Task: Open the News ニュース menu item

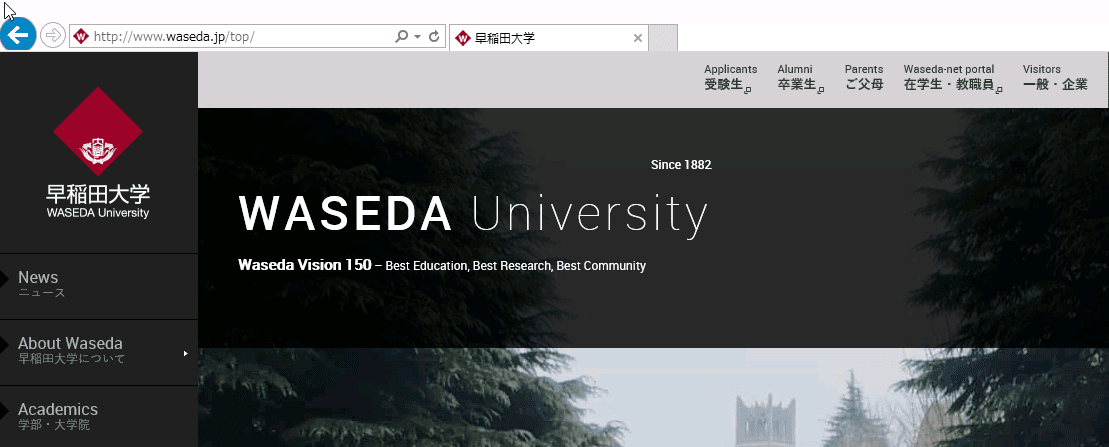Action: 99,286
